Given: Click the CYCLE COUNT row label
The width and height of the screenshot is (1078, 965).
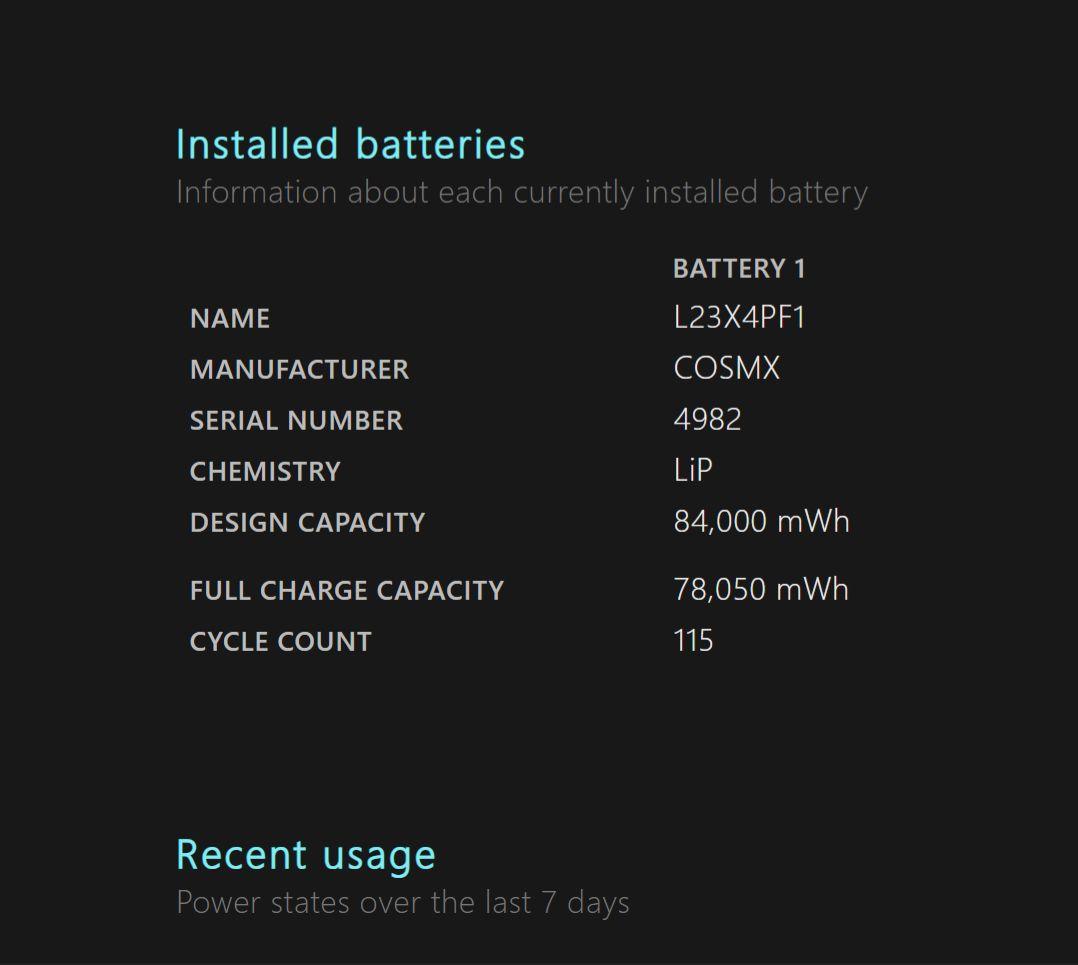Looking at the screenshot, I should click(280, 642).
